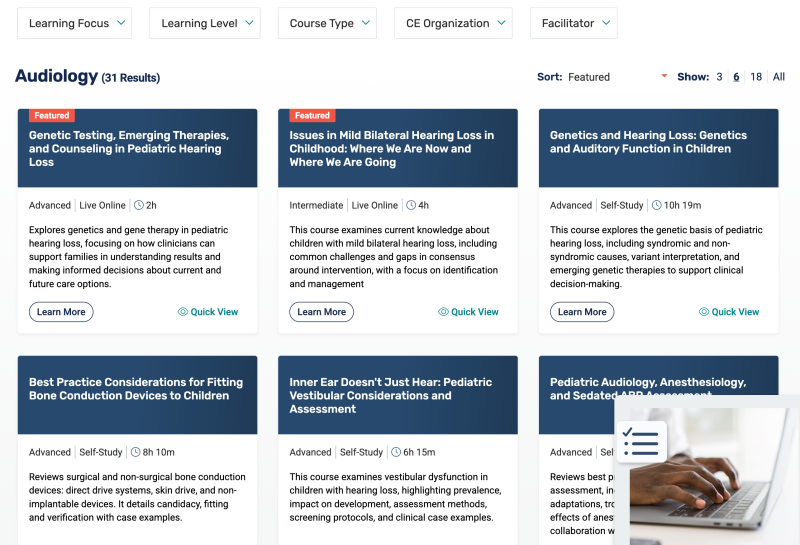
Task: Show All results
Action: [x=779, y=77]
